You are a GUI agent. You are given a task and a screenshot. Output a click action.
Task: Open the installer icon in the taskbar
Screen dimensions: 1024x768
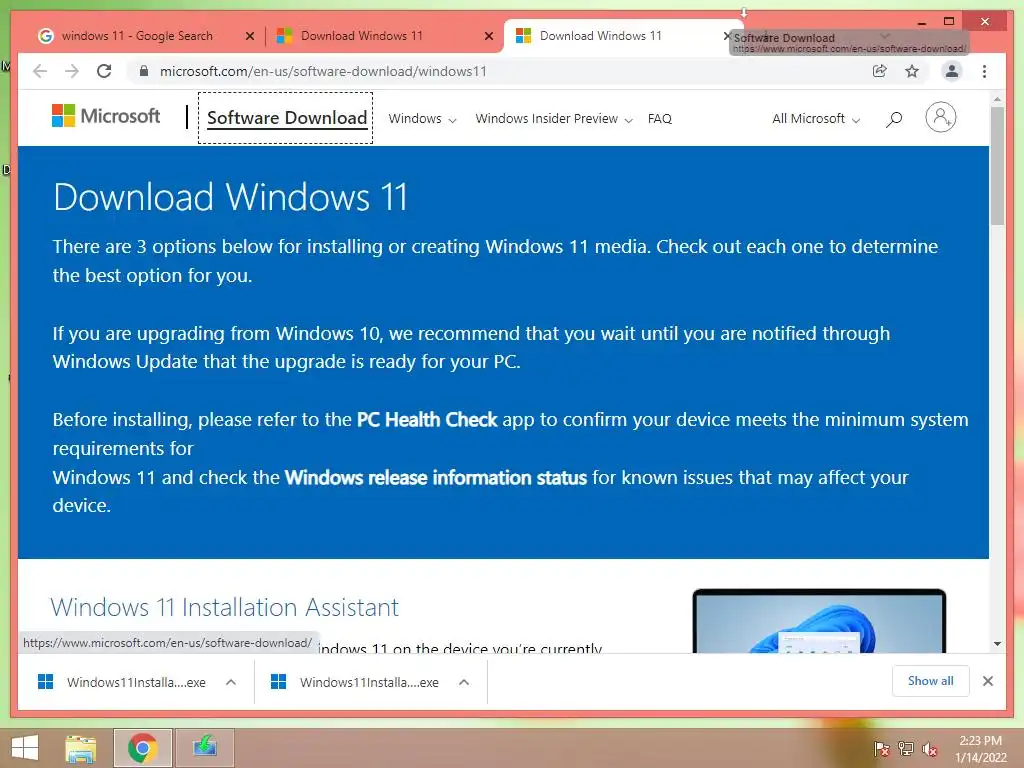(204, 748)
